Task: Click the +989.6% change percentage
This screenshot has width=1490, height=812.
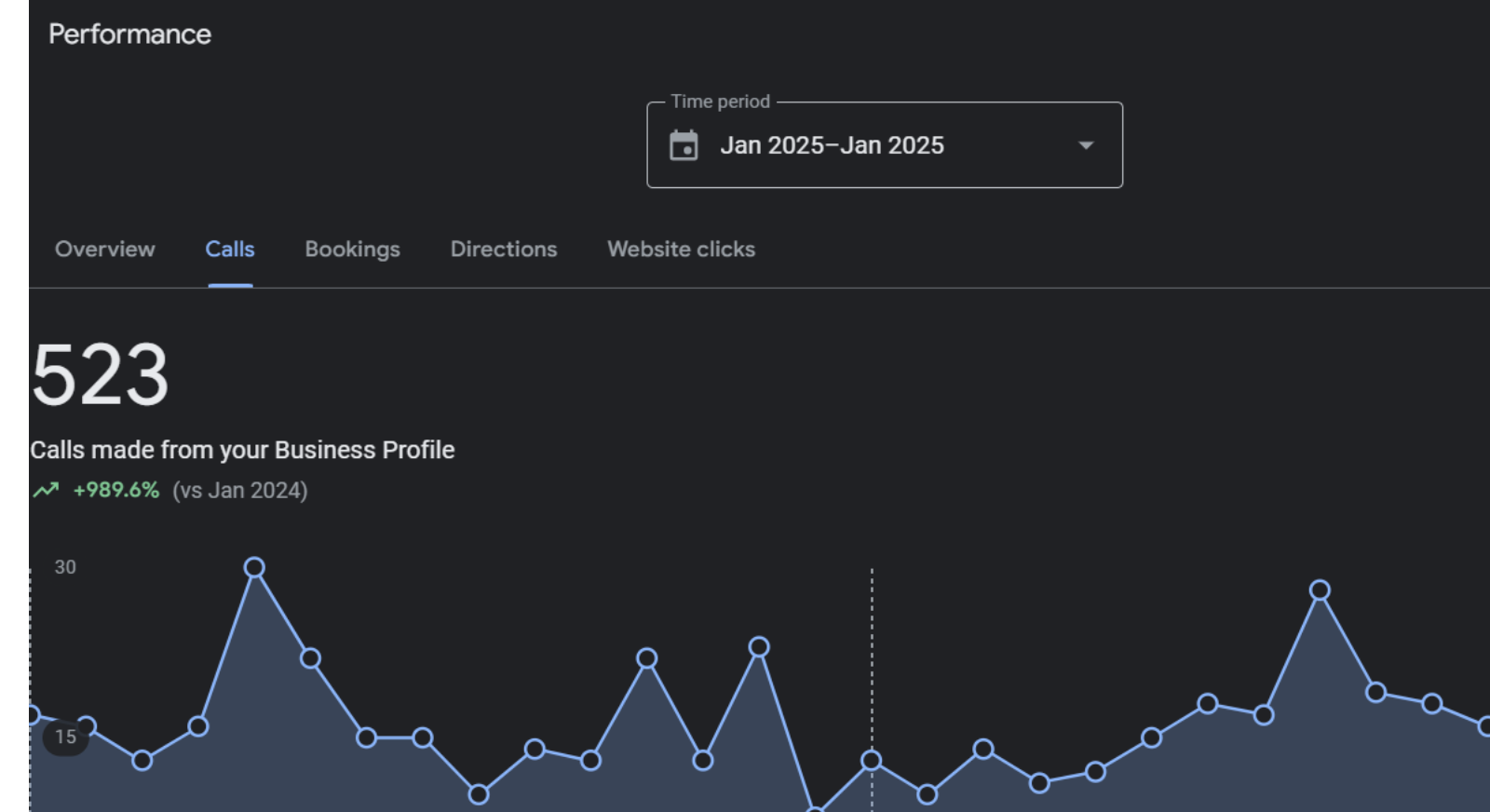Action: pos(116,490)
